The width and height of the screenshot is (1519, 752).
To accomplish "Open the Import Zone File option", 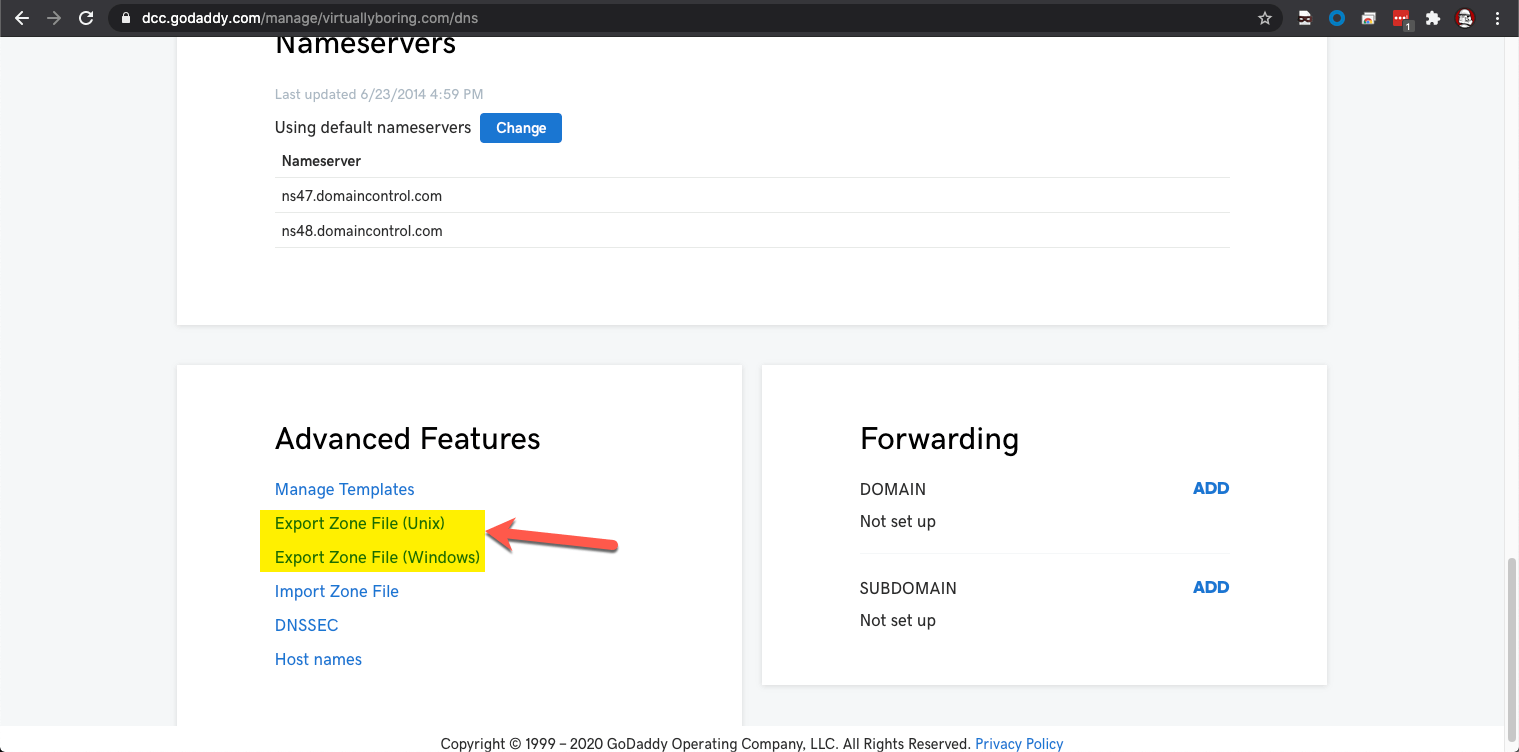I will (336, 591).
